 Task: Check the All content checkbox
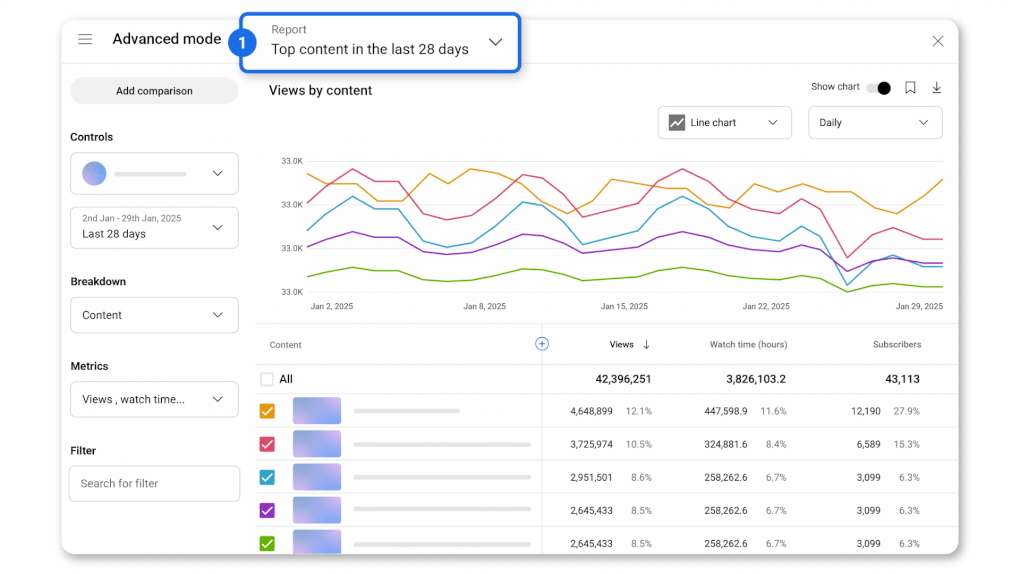[x=267, y=379]
